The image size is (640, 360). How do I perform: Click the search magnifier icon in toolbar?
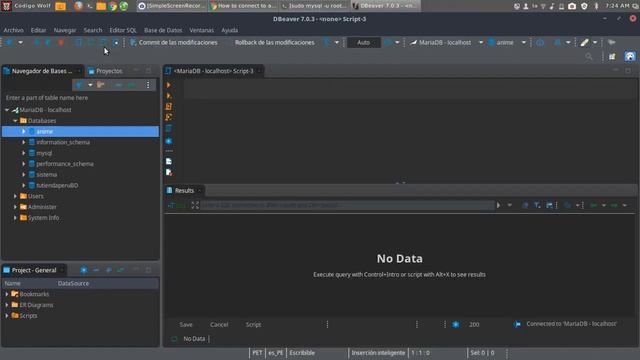(x=589, y=57)
